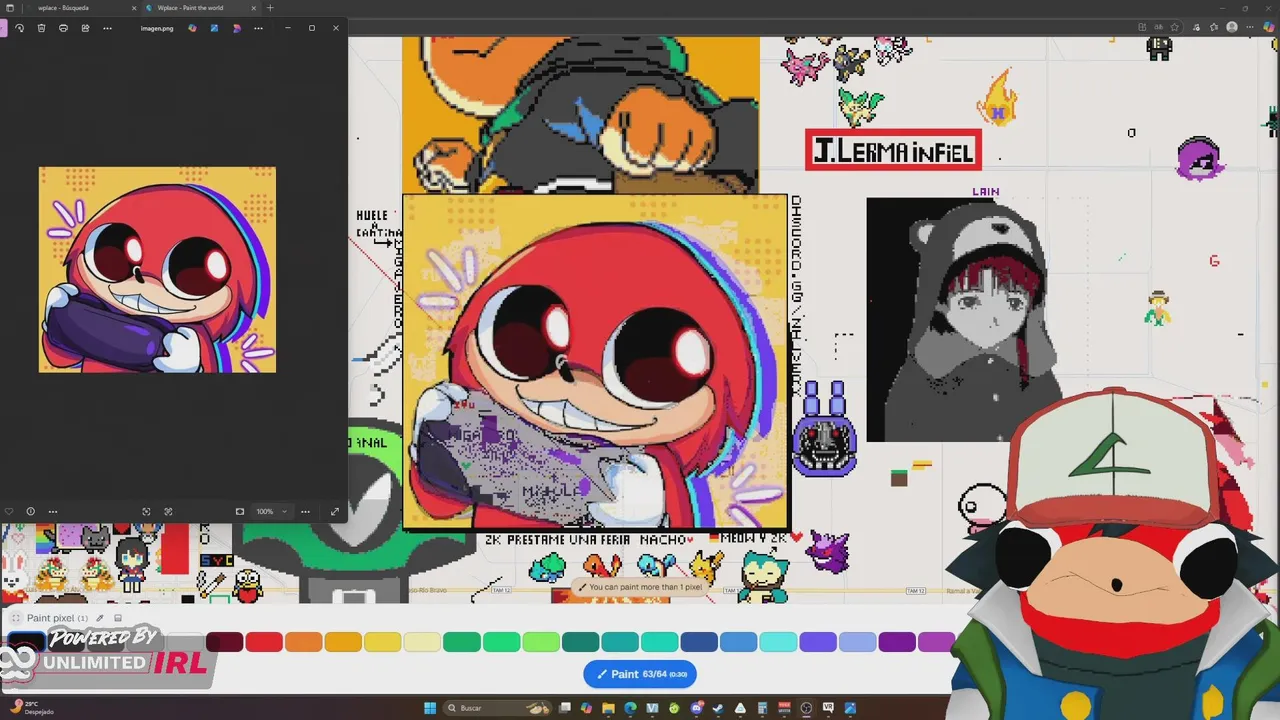
Task: Open Windows Start menu
Action: pos(430,708)
